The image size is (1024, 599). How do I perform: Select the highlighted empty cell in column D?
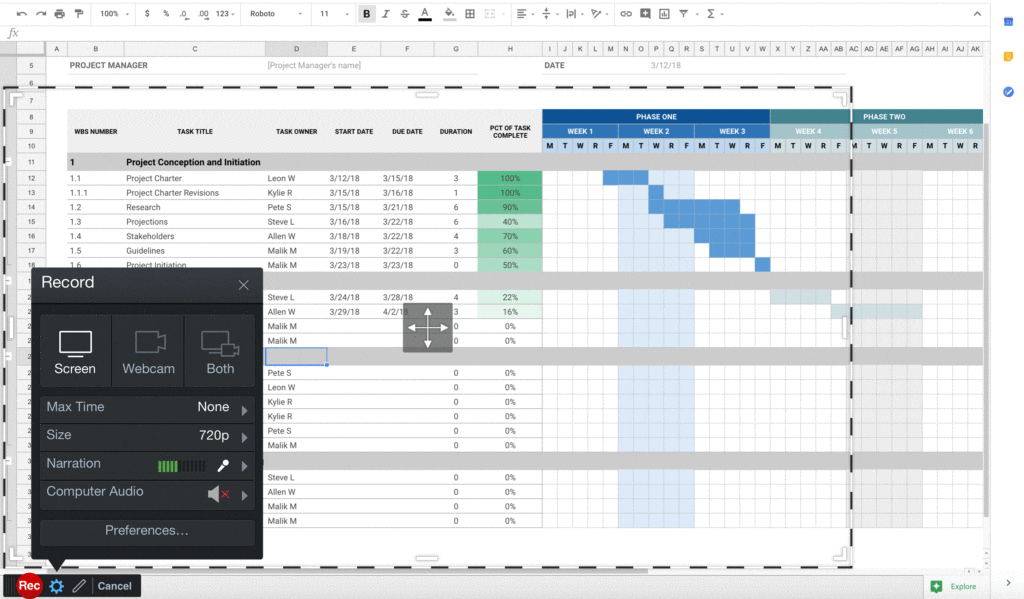[x=296, y=357]
